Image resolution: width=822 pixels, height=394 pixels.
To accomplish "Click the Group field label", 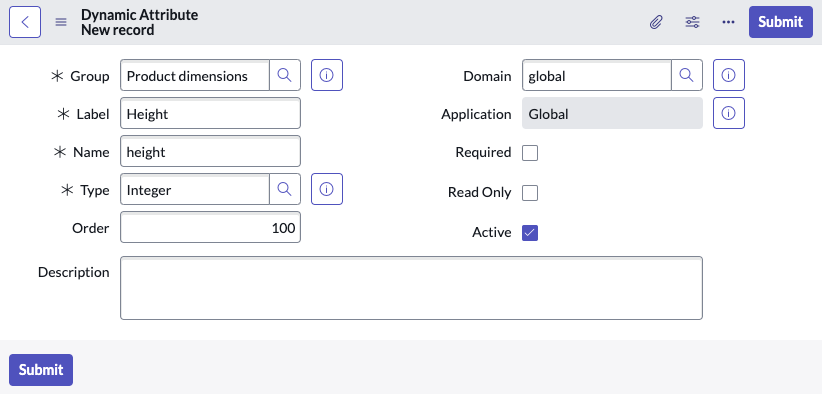I will tap(90, 76).
